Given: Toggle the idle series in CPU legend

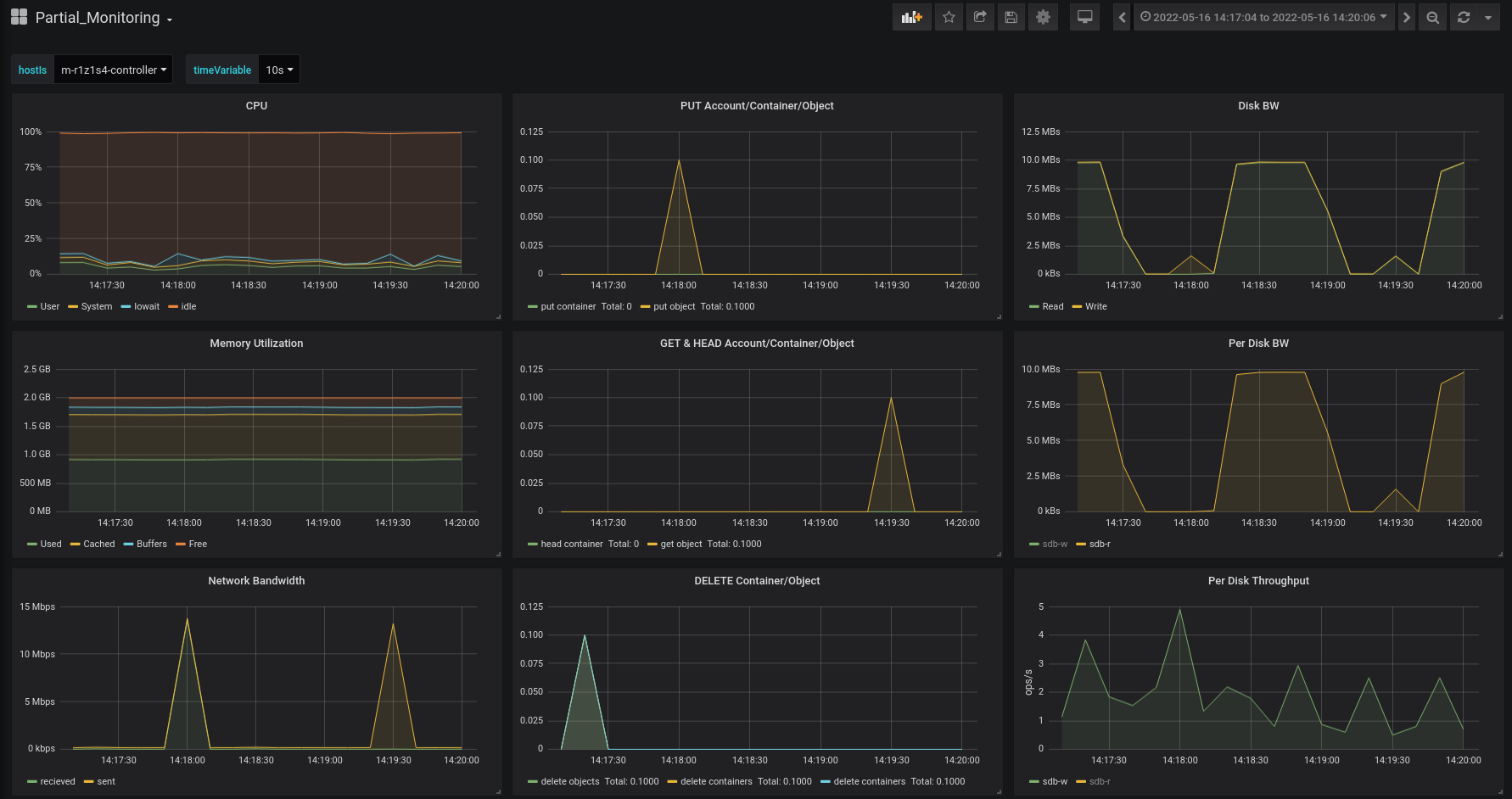Looking at the screenshot, I should coord(188,307).
